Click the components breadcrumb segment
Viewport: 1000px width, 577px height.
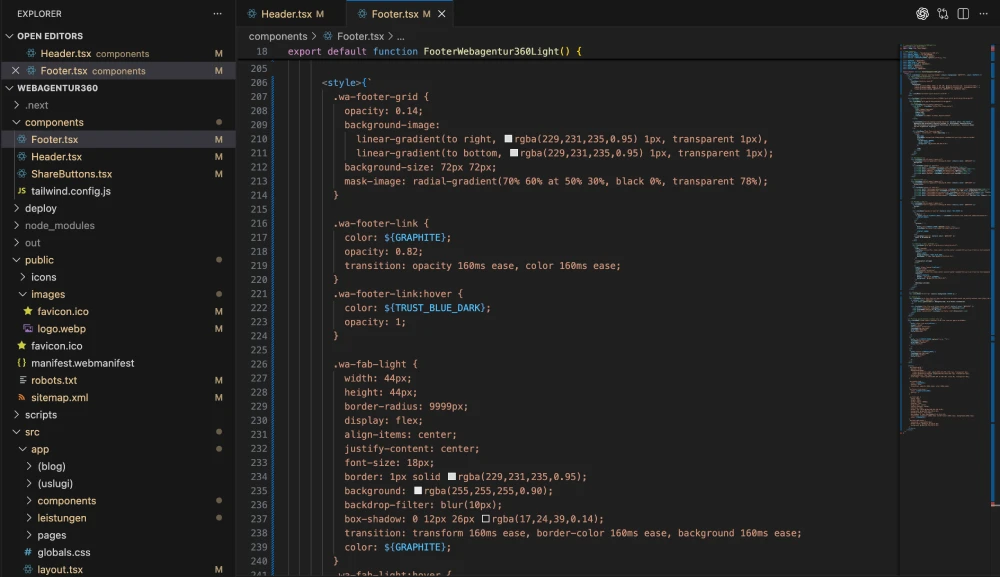pos(278,36)
